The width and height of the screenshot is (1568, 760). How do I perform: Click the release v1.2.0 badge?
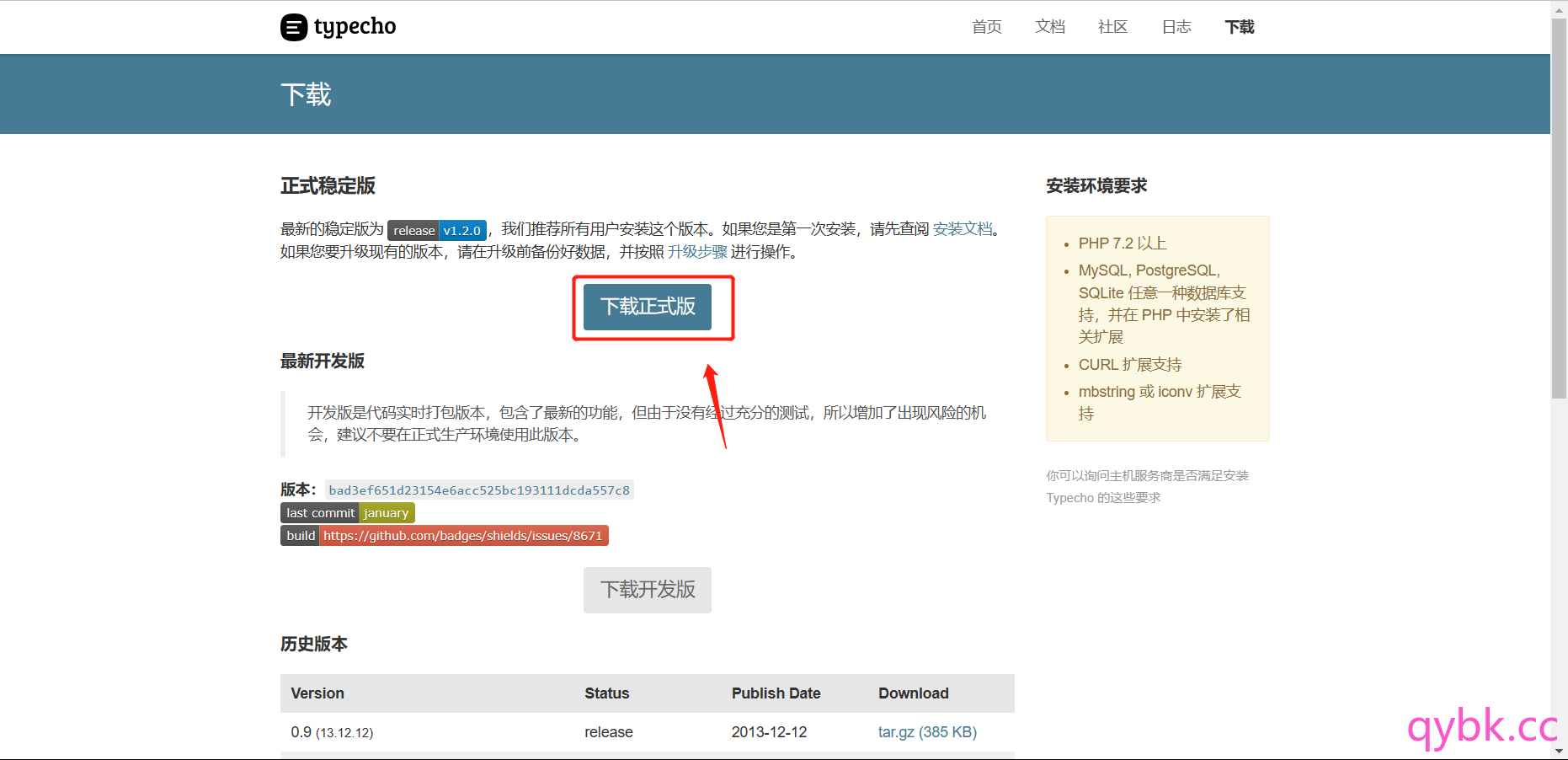pyautogui.click(x=437, y=230)
